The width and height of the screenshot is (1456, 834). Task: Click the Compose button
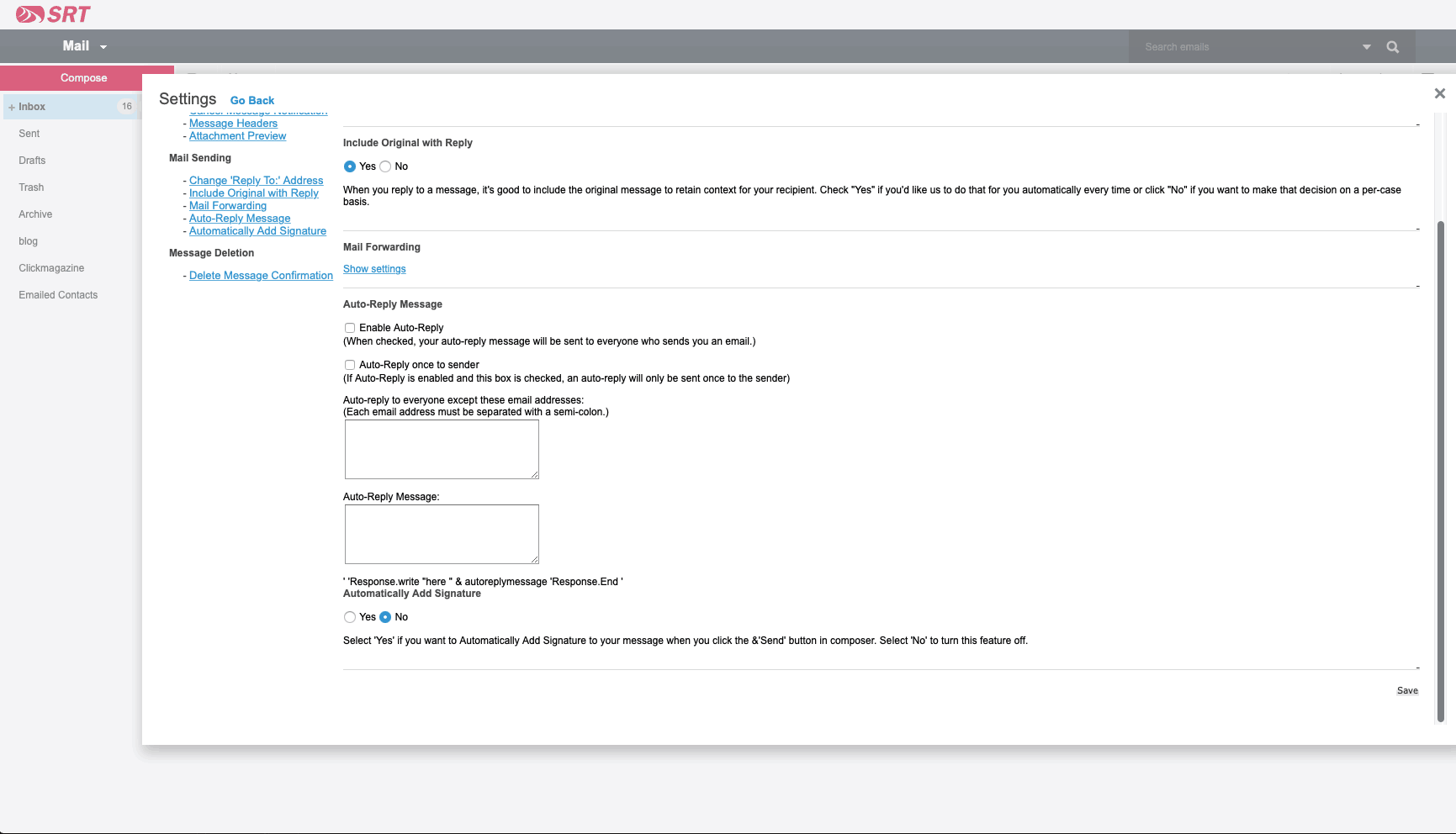pos(83,77)
